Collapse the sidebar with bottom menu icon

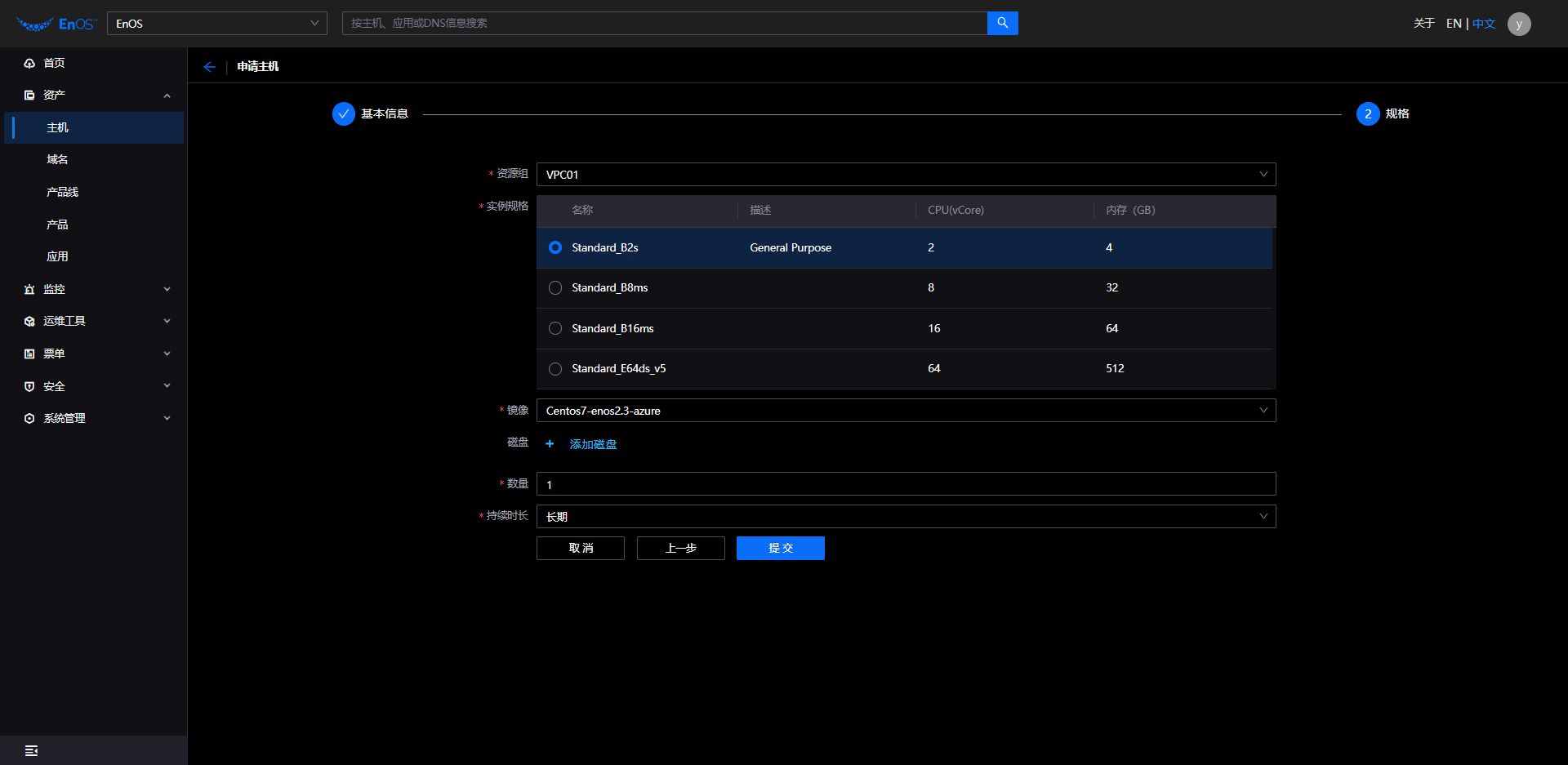click(x=31, y=751)
